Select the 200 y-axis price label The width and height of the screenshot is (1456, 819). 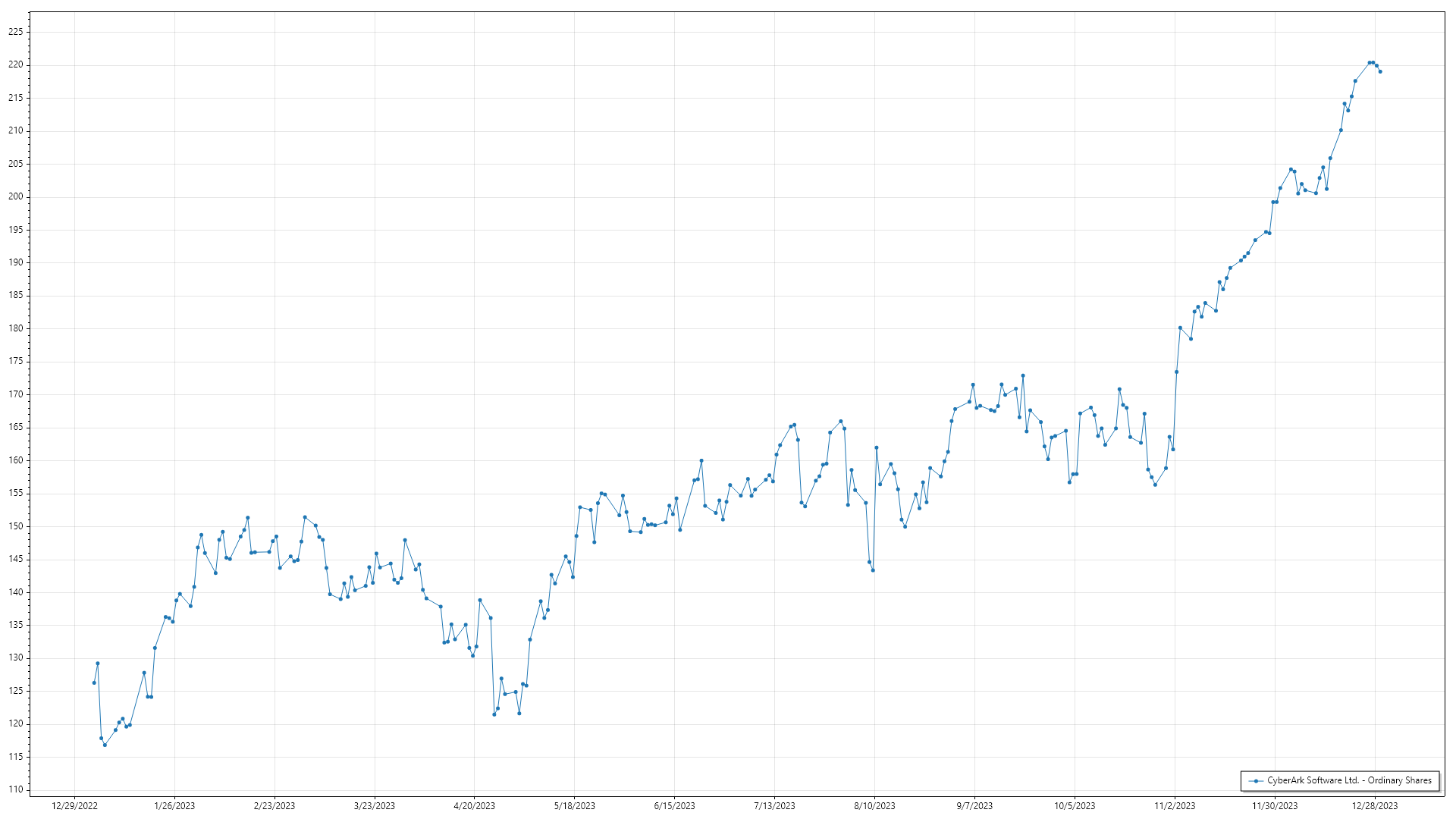(x=16, y=196)
